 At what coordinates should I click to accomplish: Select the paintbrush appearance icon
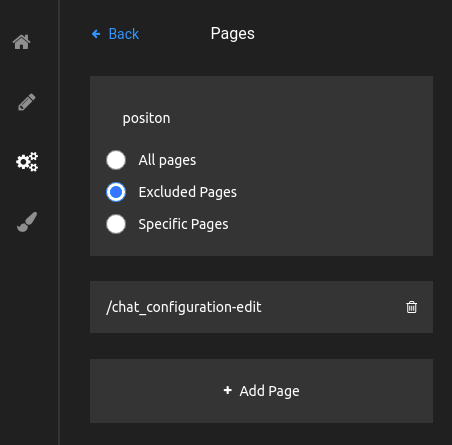pyautogui.click(x=27, y=222)
